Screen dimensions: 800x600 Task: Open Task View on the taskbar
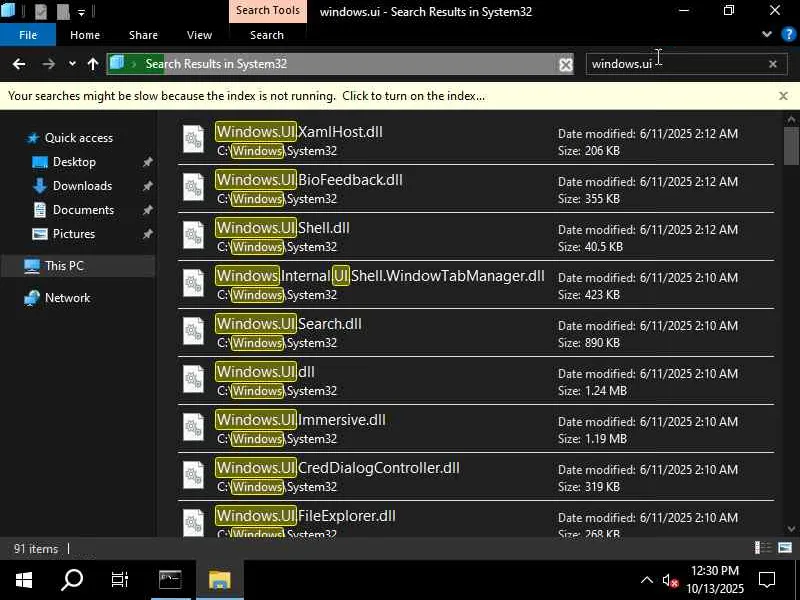click(x=119, y=580)
